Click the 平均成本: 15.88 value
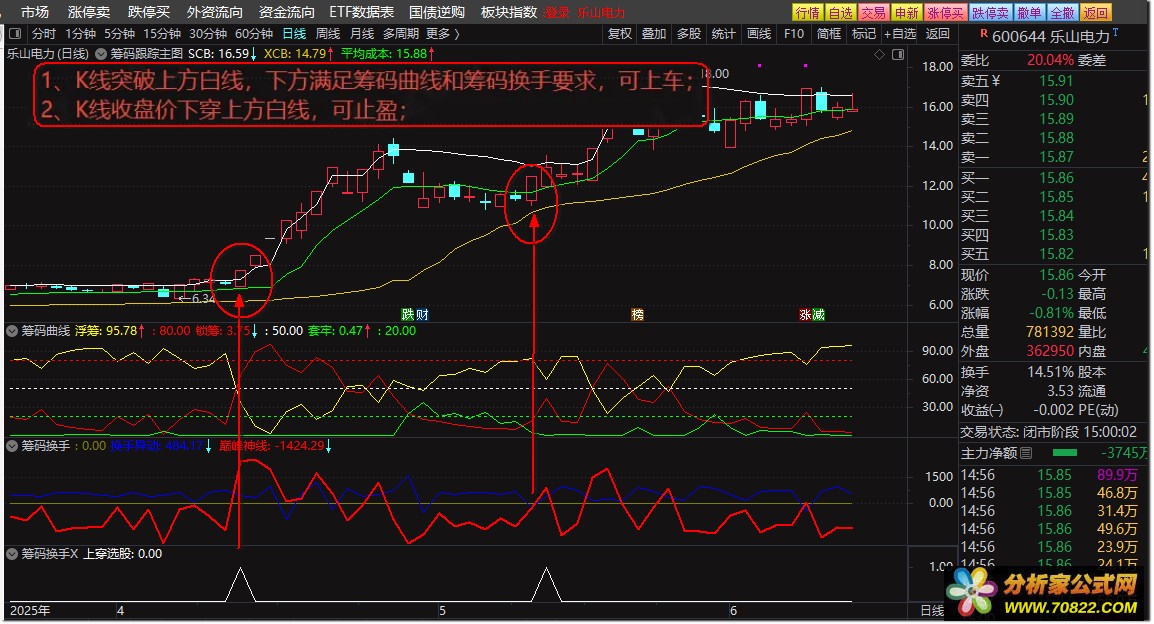1154x624 pixels. [x=387, y=54]
